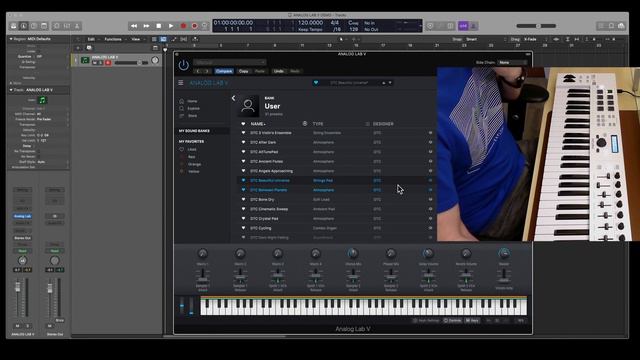Click the User bank avatar thumbnail
This screenshot has width=640, height=360.
tap(248, 106)
